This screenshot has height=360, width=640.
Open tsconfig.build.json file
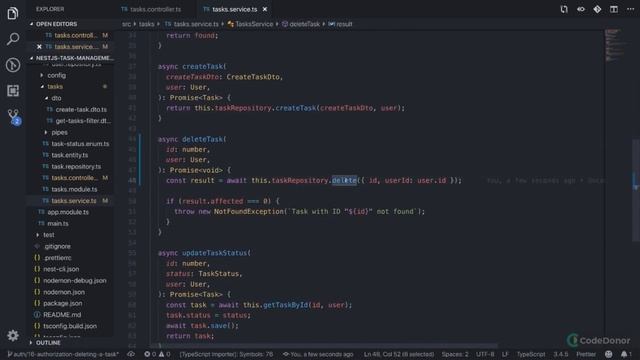(x=71, y=326)
